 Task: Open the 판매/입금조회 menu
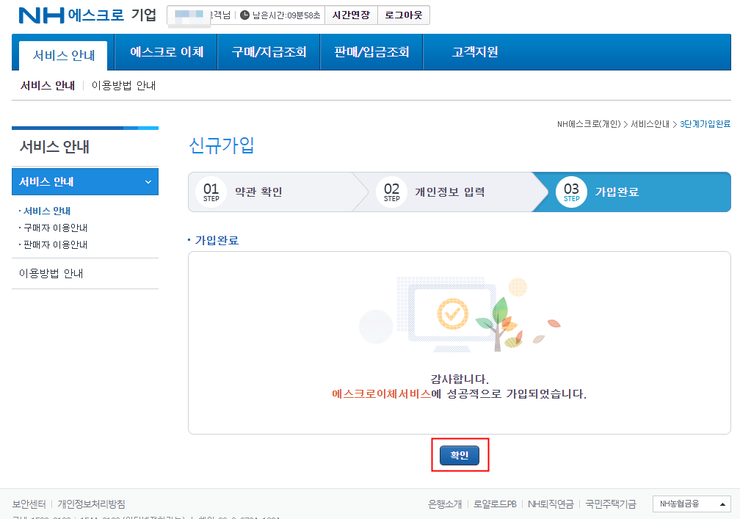point(371,52)
